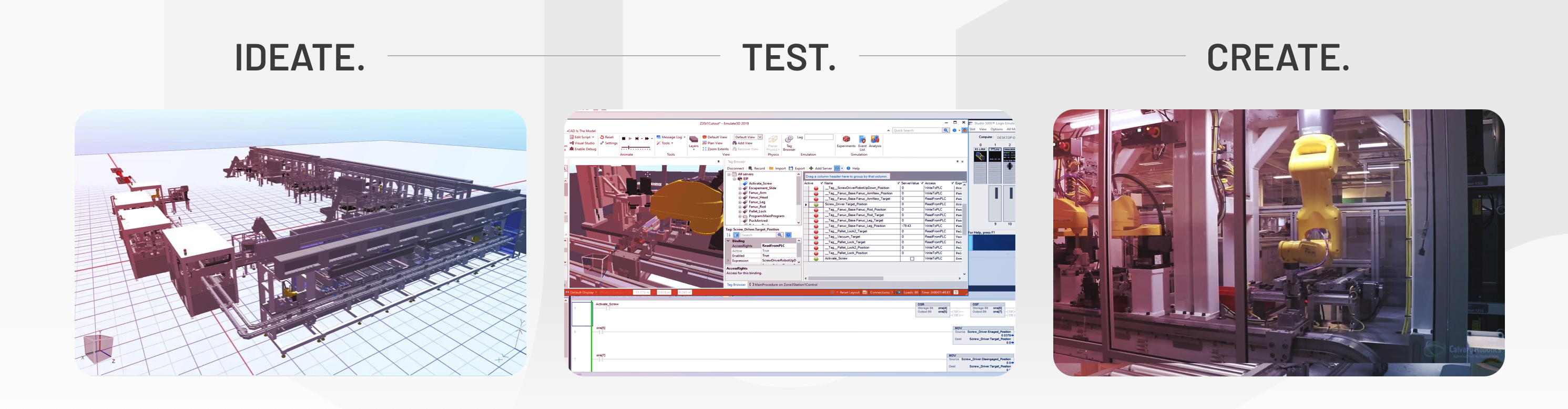Viewport: 1568px width, 409px height.
Task: Open the Default Display dropdown in status bar
Action: [583, 292]
